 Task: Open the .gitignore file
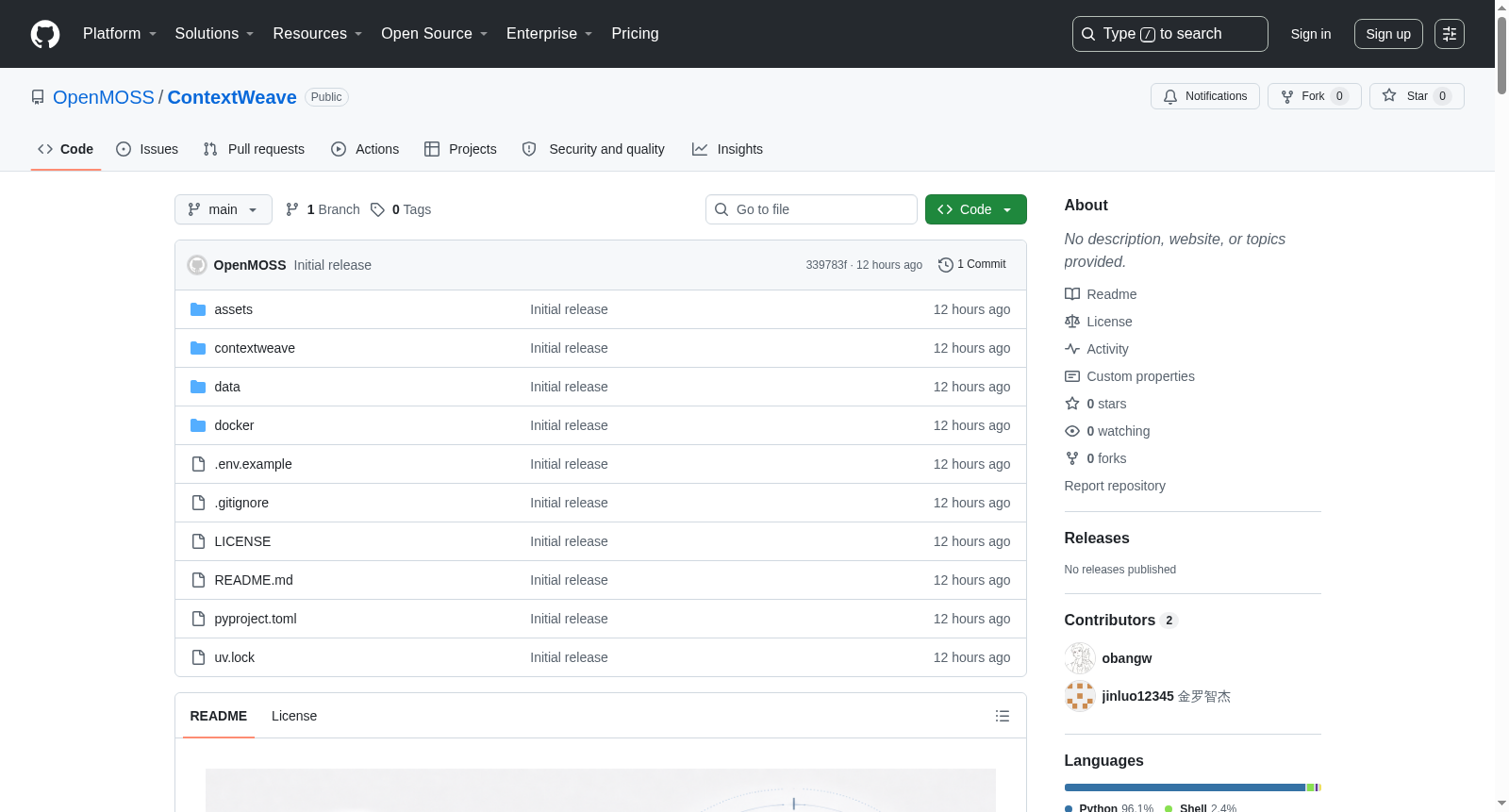(x=241, y=503)
